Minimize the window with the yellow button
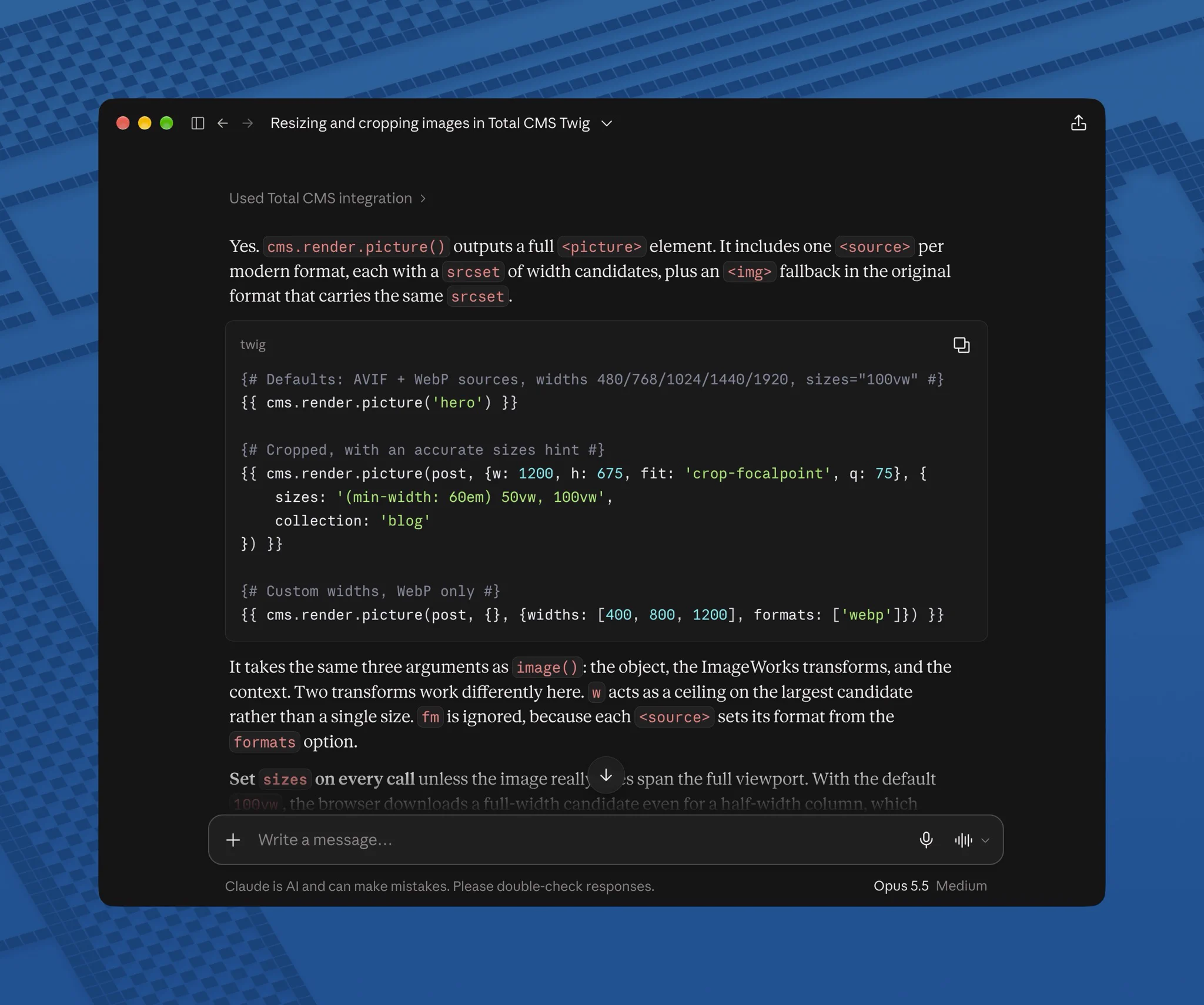 pos(145,123)
